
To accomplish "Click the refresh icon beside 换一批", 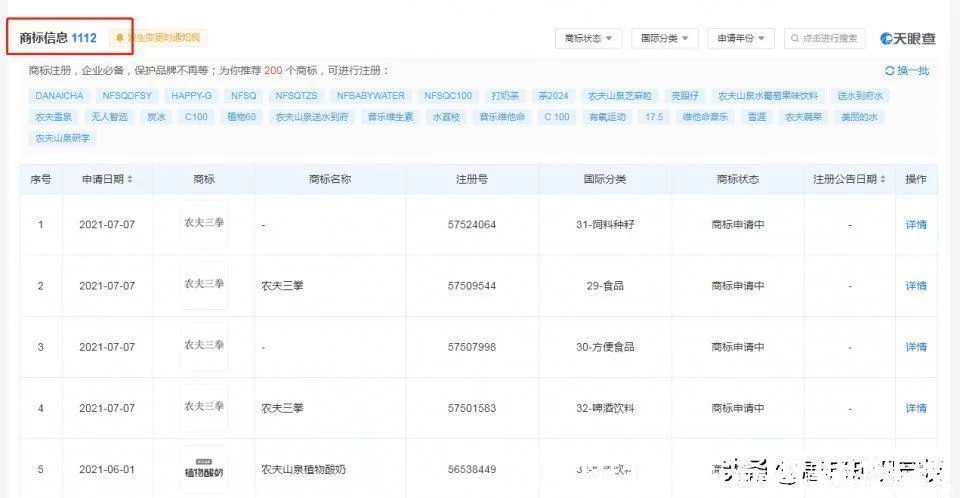I will point(890,71).
